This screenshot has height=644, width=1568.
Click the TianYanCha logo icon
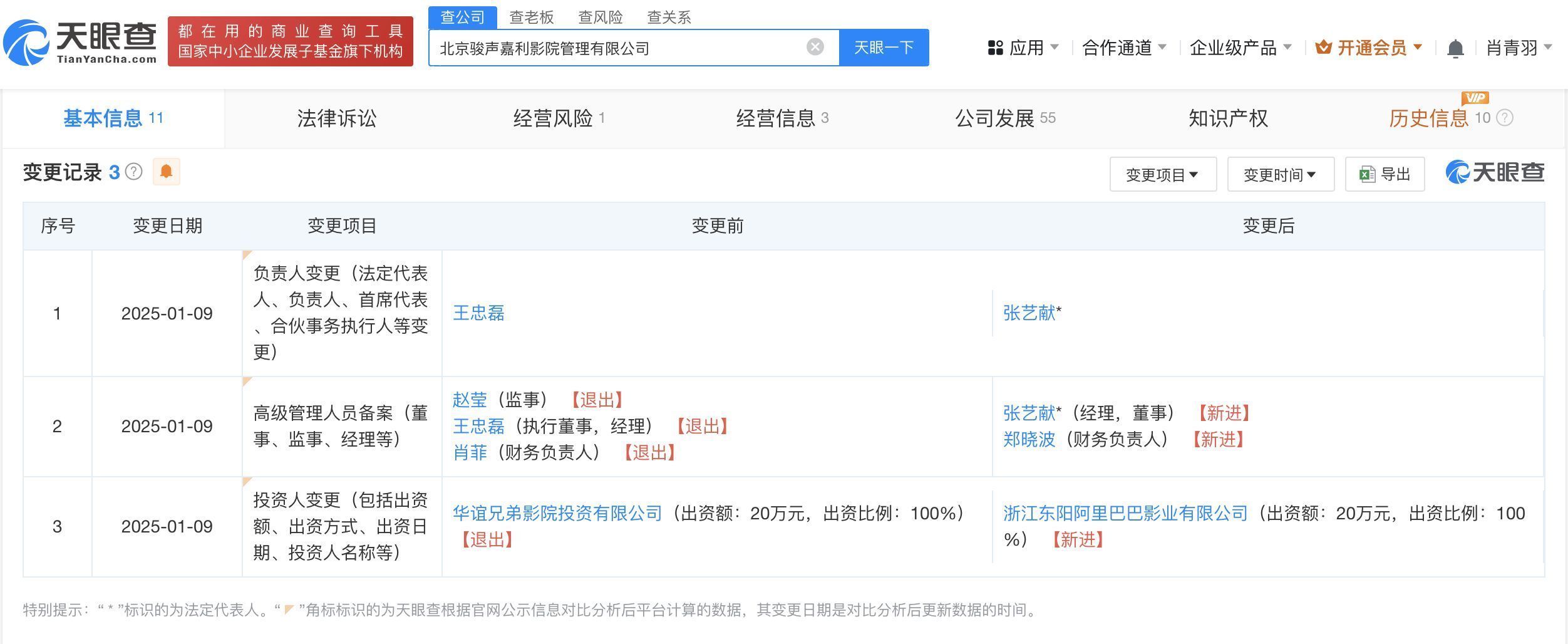(26, 43)
